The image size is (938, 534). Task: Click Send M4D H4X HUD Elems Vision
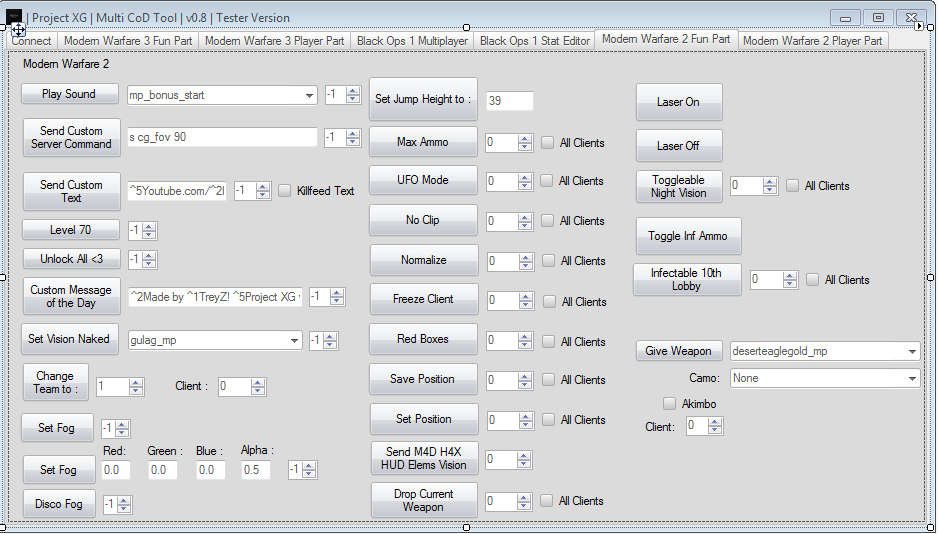point(424,459)
